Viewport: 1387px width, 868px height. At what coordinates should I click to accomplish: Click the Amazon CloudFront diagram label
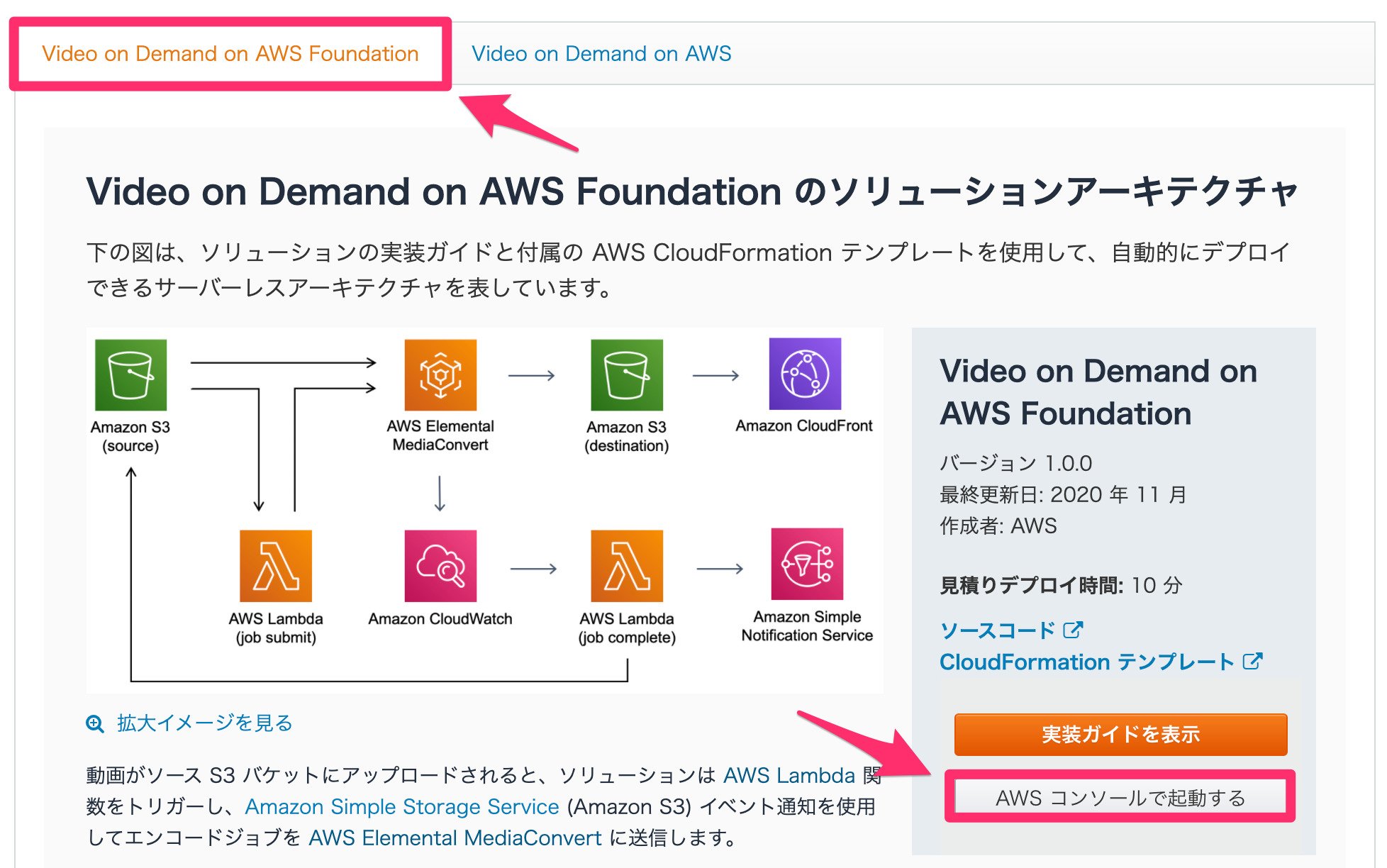804,425
